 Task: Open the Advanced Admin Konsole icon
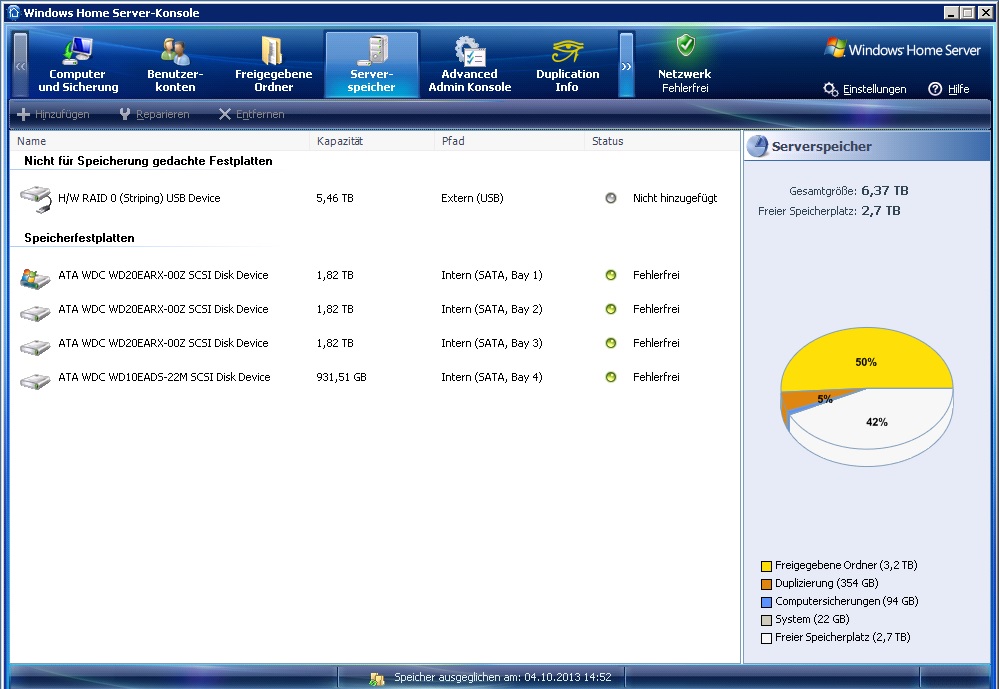pyautogui.click(x=469, y=50)
